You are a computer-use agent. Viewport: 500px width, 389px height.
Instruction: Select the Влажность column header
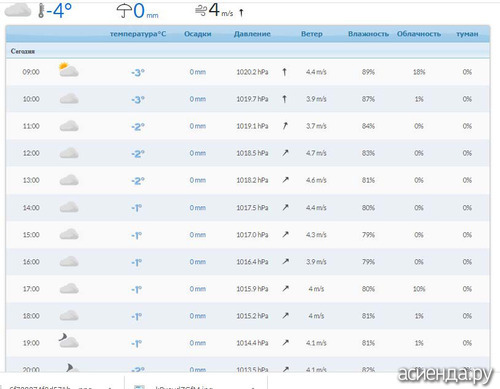[x=368, y=34]
